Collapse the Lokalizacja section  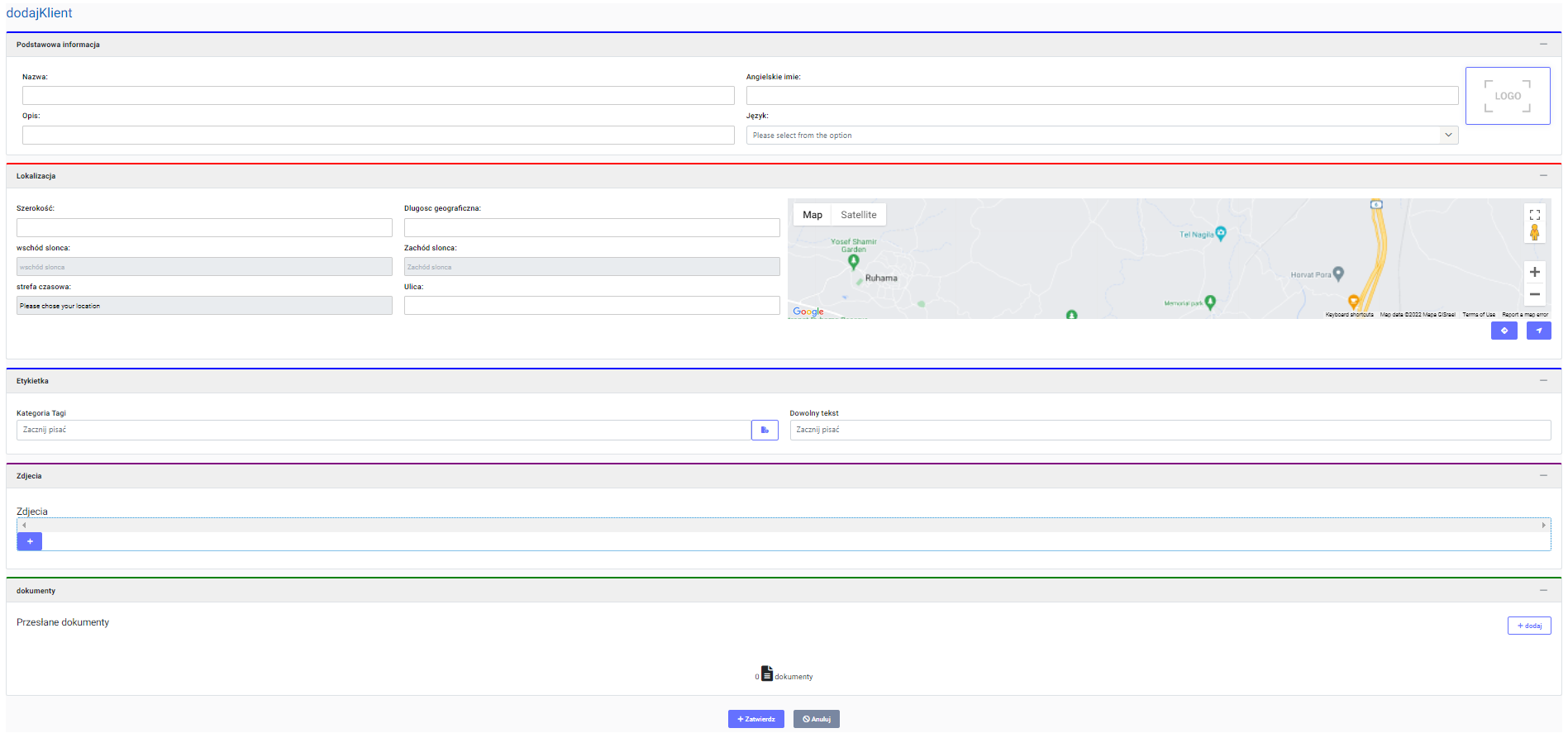pos(1543,176)
